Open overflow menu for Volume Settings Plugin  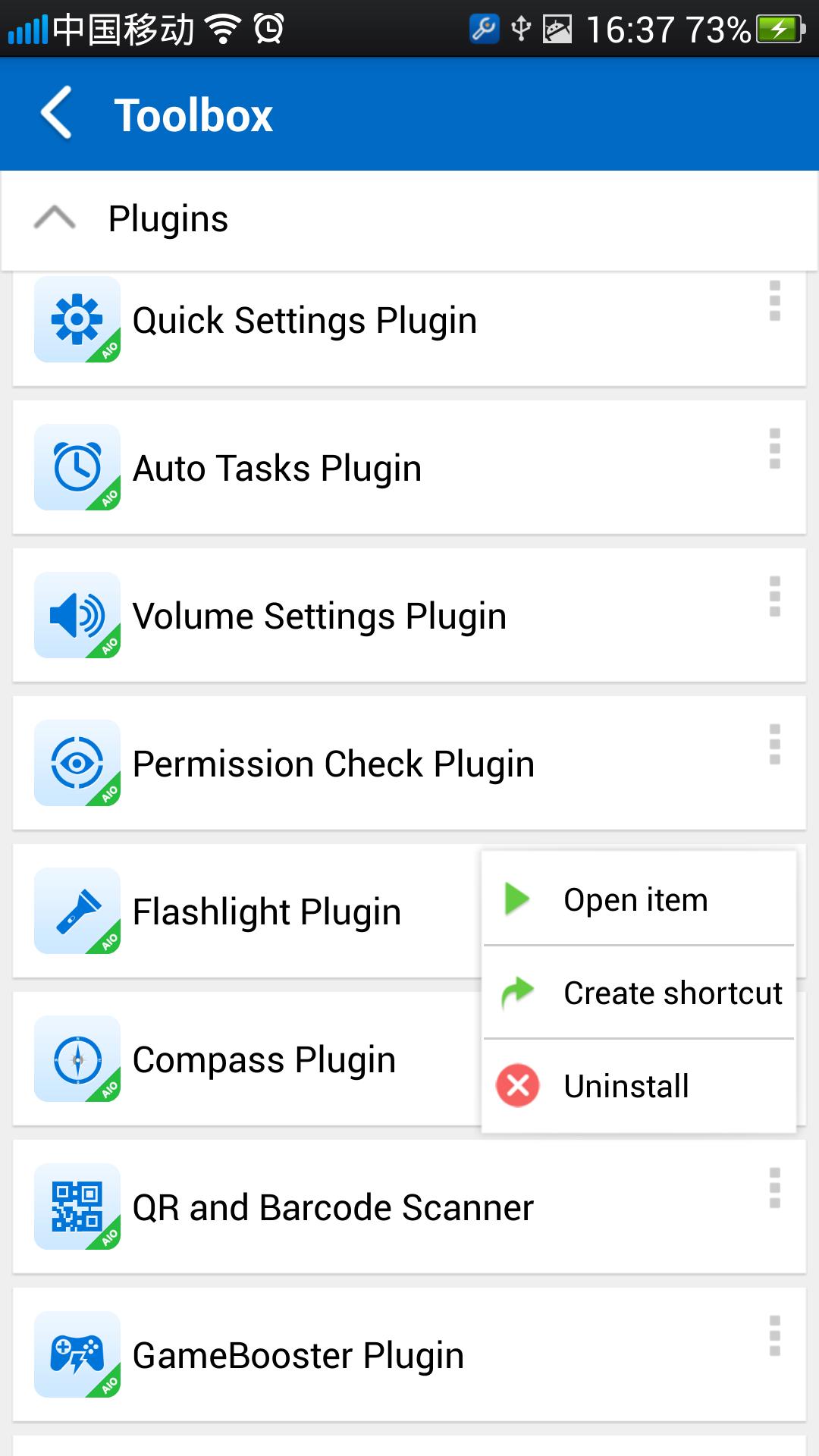pos(774,597)
